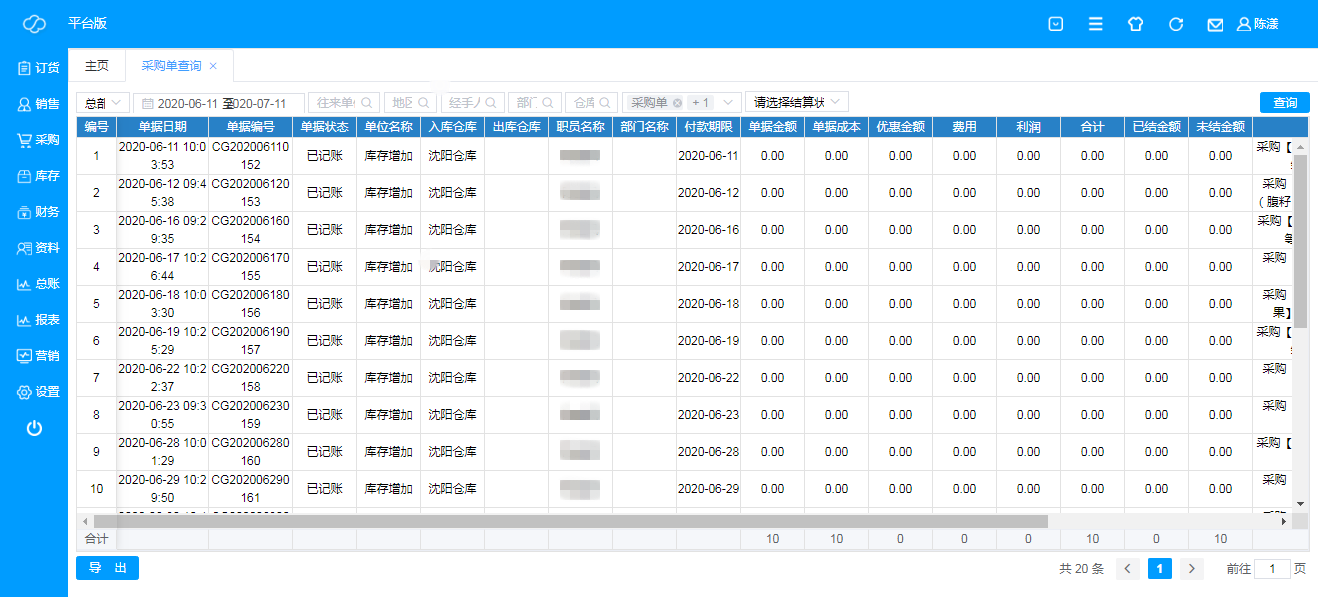The image size is (1318, 597).
Task: Open the 营销 marketing module
Action: pos(38,356)
